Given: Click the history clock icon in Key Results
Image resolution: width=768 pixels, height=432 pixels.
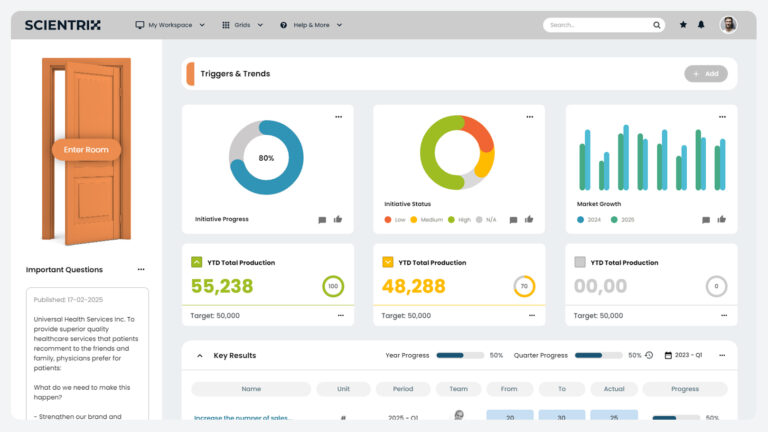Looking at the screenshot, I should [649, 355].
